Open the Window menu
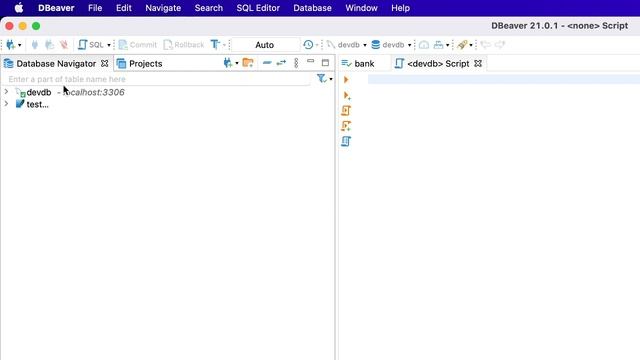This screenshot has width=640, height=360. click(361, 8)
